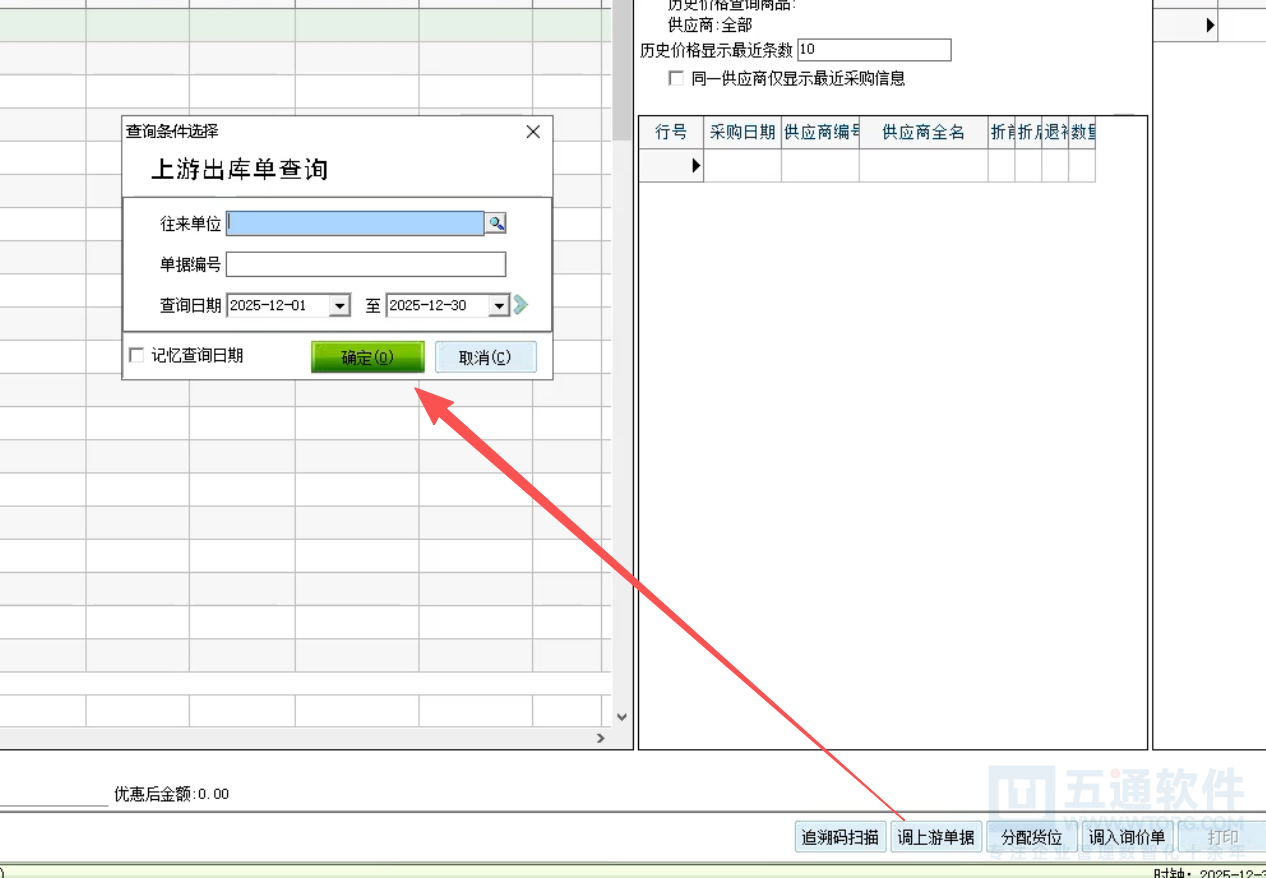1266x878 pixels.
Task: Click the 调上游单据 button
Action: pyautogui.click(x=936, y=838)
